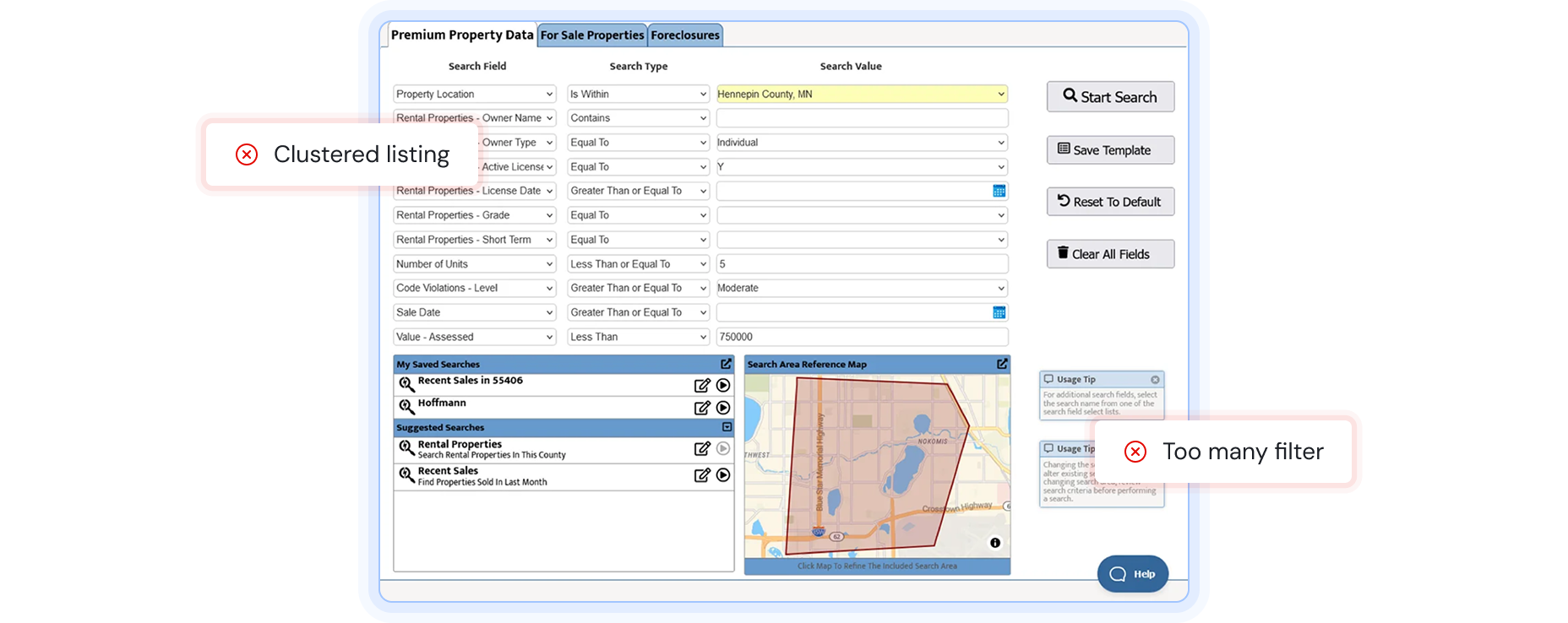Select the Premium Property Data tab

pos(462,35)
